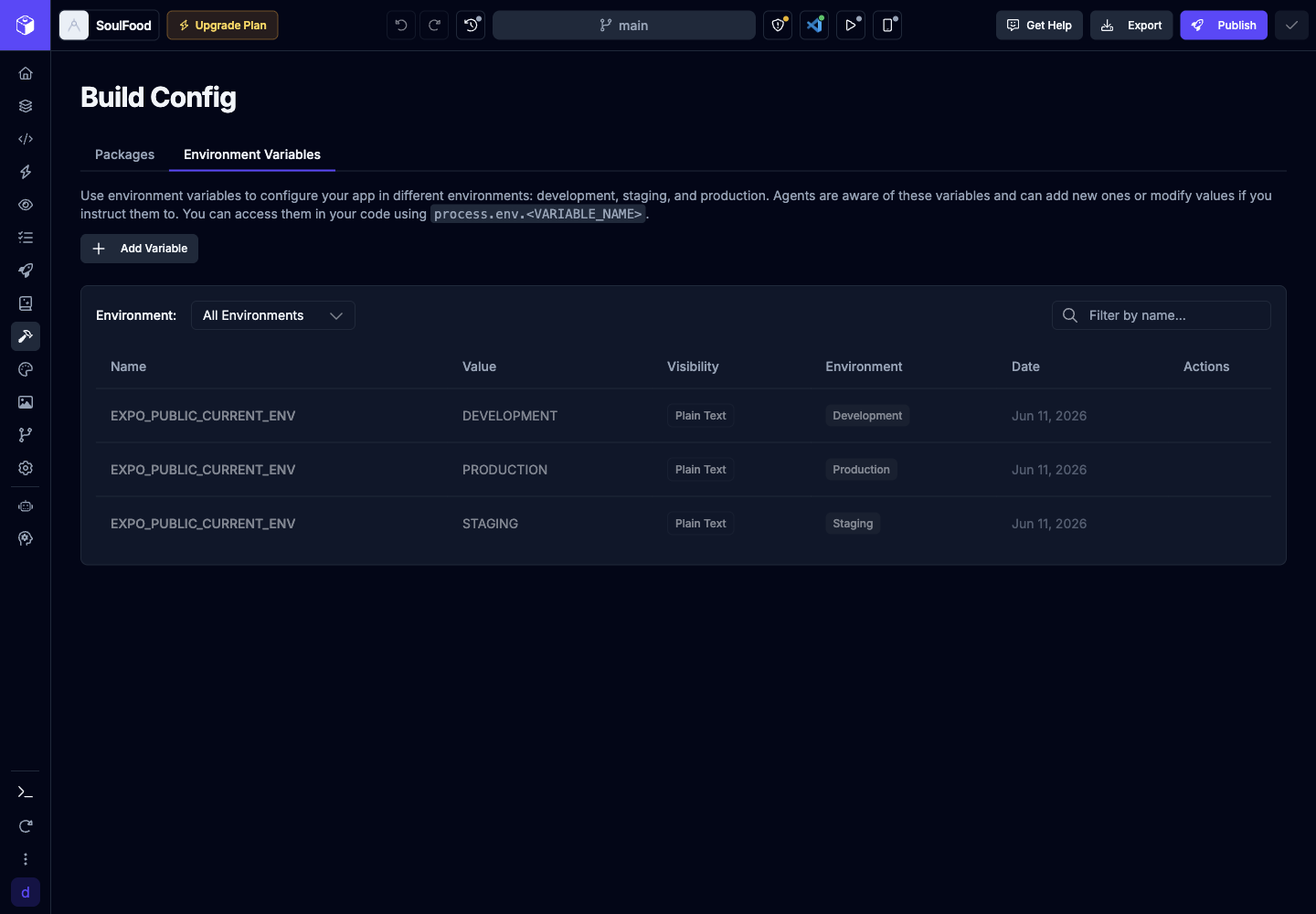Viewport: 1316px width, 914px height.
Task: Open in VS Code icon
Action: click(814, 26)
